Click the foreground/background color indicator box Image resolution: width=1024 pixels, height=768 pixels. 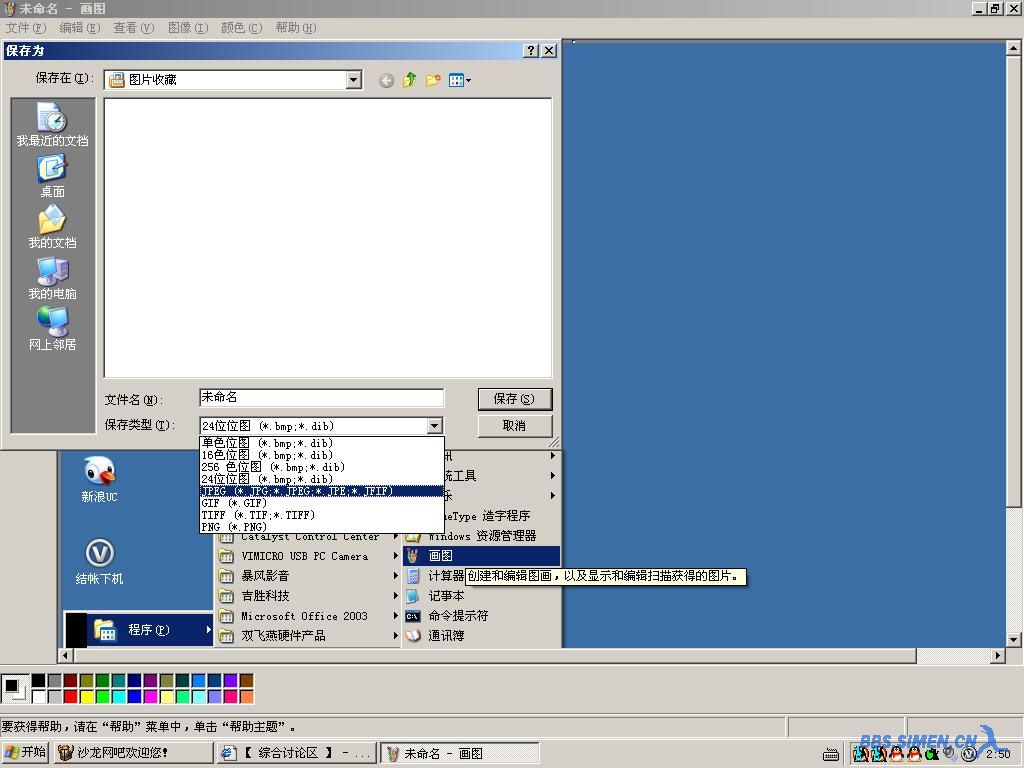[x=14, y=688]
